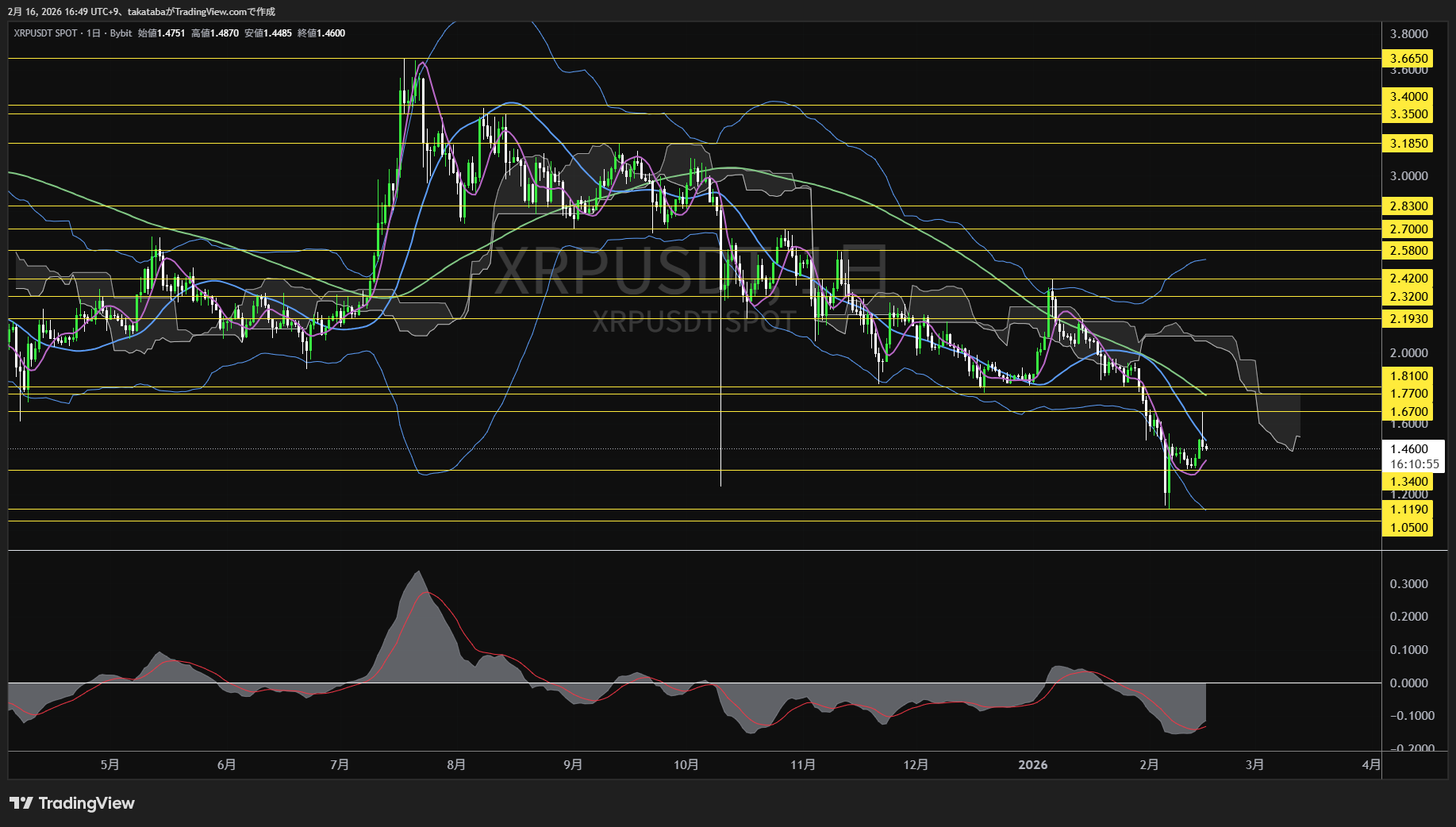The height and width of the screenshot is (827, 1456).
Task: Click the 2.8300 price level label
Action: [1408, 206]
